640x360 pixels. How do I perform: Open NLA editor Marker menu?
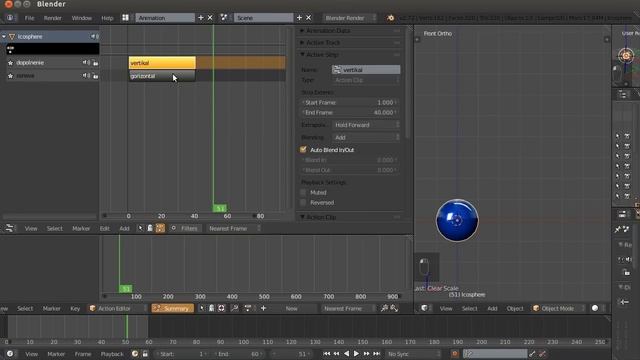click(81, 228)
